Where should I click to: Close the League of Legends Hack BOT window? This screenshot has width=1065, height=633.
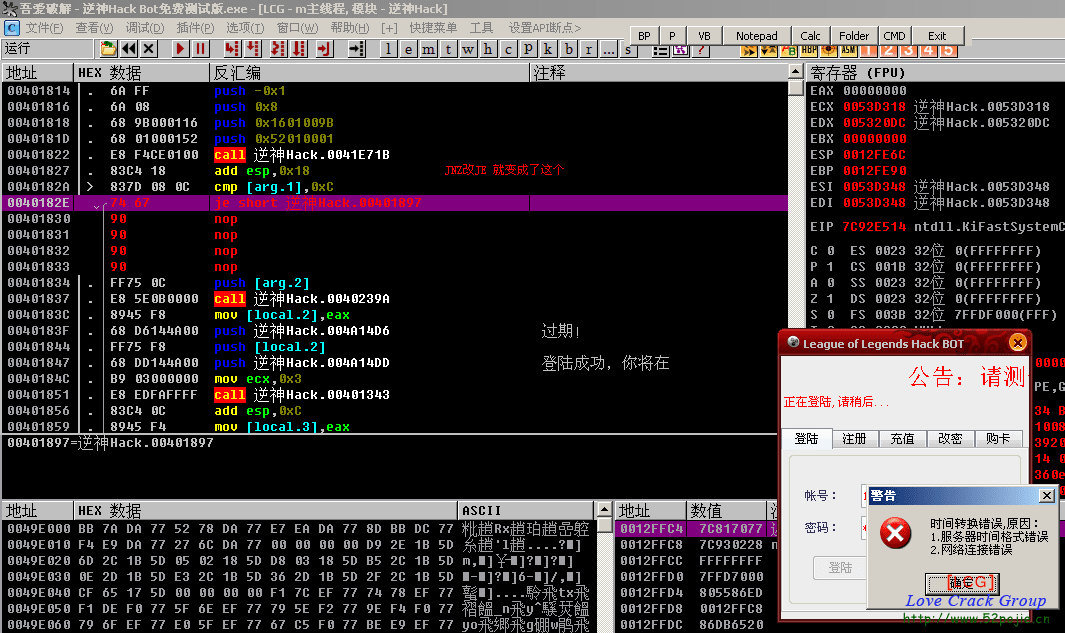(1017, 342)
